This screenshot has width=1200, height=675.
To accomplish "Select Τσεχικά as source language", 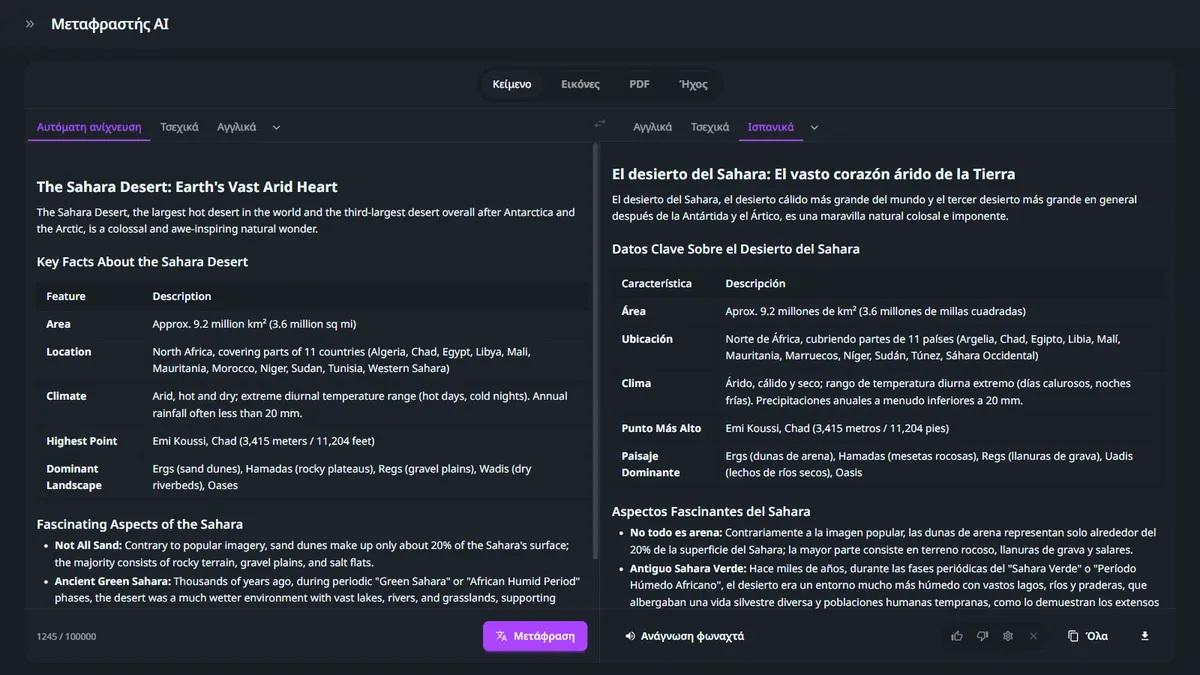I will click(x=180, y=127).
